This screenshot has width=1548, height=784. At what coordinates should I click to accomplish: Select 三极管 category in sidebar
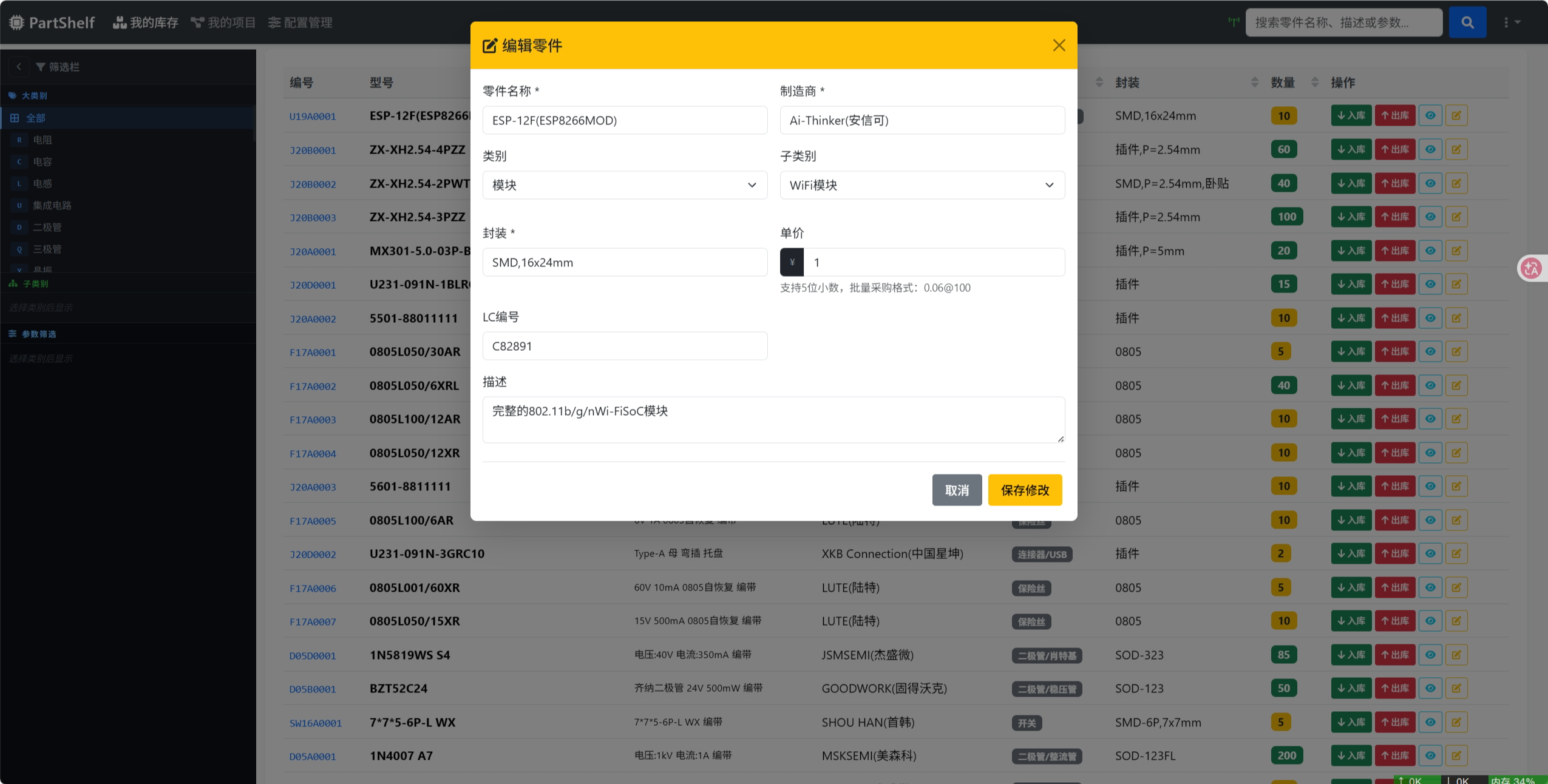(x=127, y=249)
